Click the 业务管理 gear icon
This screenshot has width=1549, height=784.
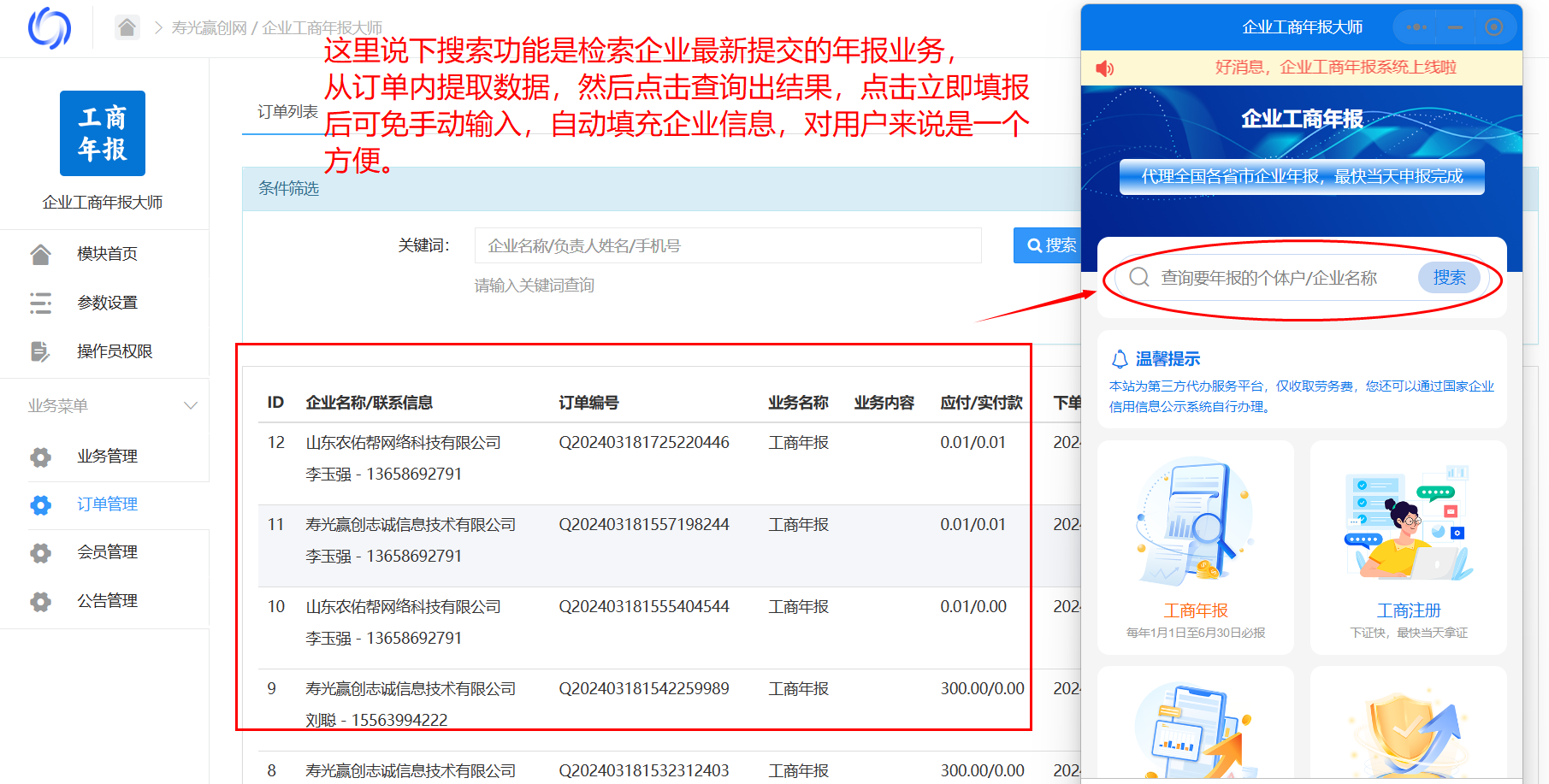(x=40, y=457)
